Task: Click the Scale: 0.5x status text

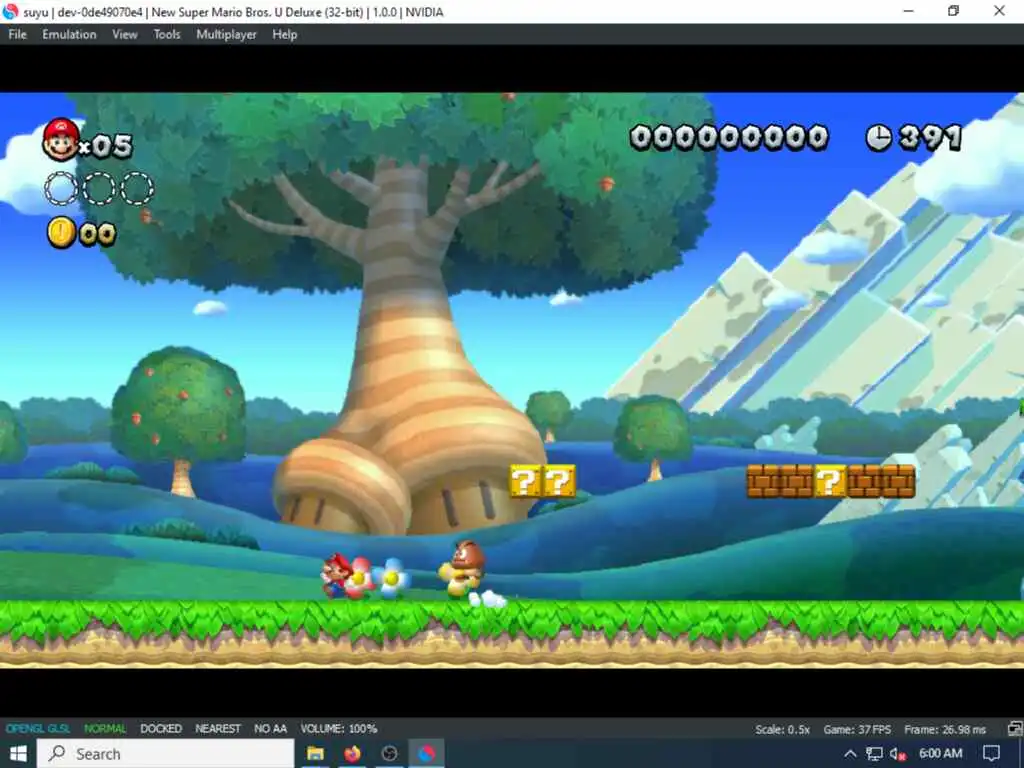Action: coord(782,729)
